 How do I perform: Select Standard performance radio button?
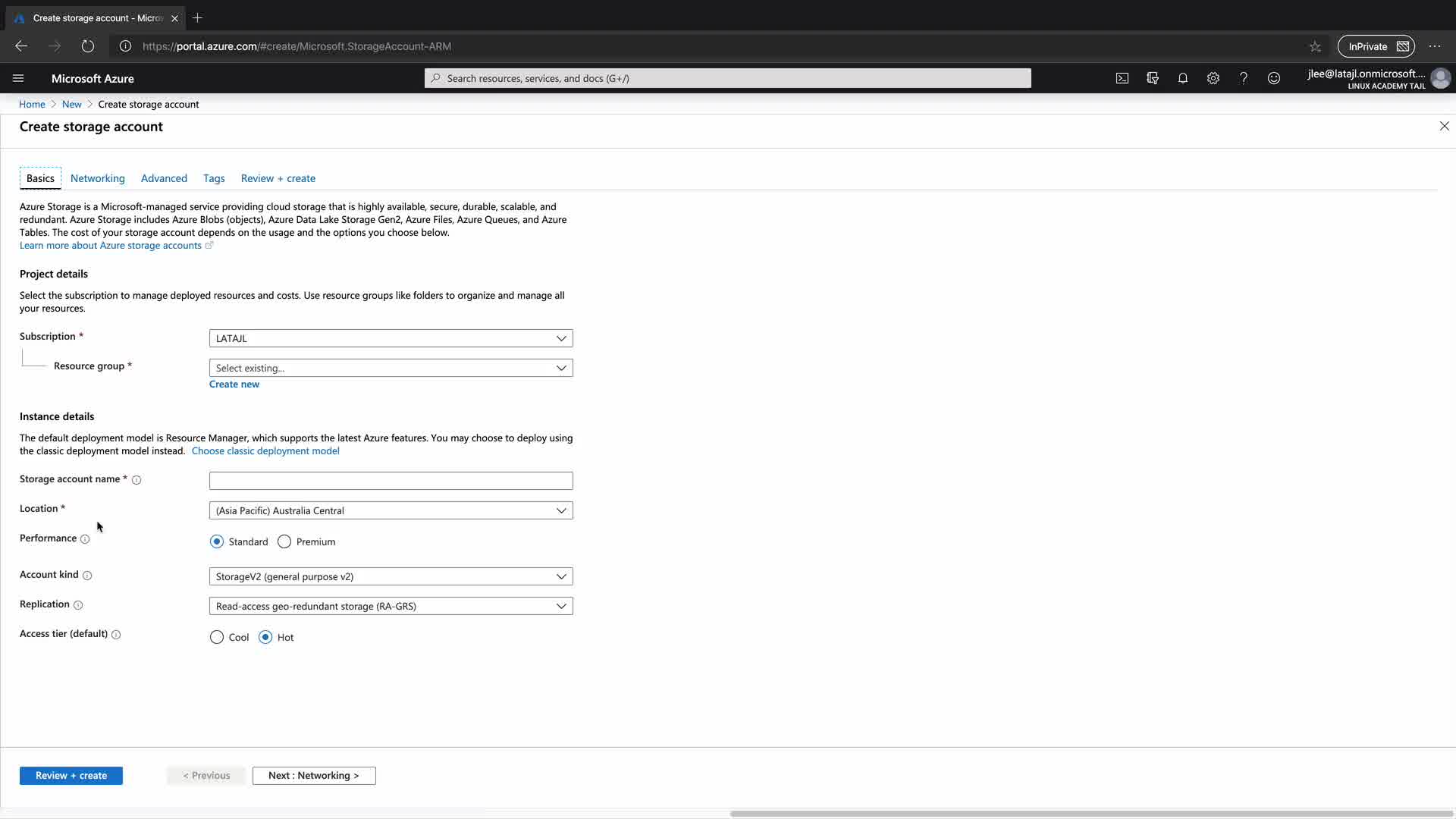tap(217, 541)
